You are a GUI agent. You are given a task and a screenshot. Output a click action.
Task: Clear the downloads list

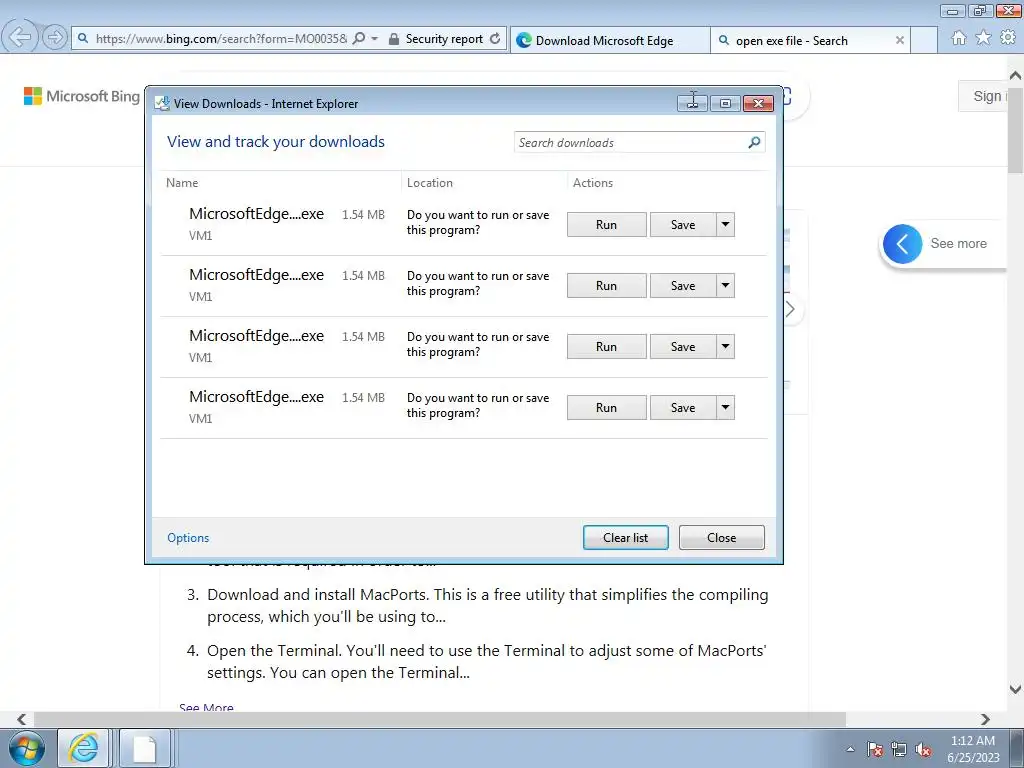[626, 537]
